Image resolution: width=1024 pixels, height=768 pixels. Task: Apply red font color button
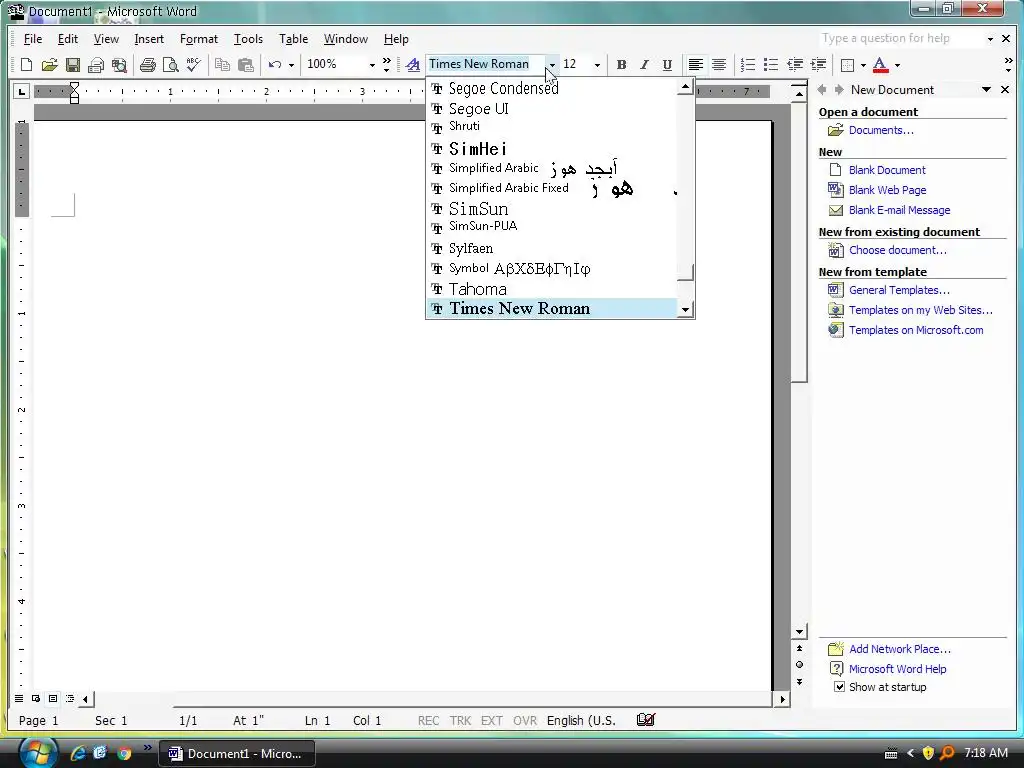coord(880,65)
